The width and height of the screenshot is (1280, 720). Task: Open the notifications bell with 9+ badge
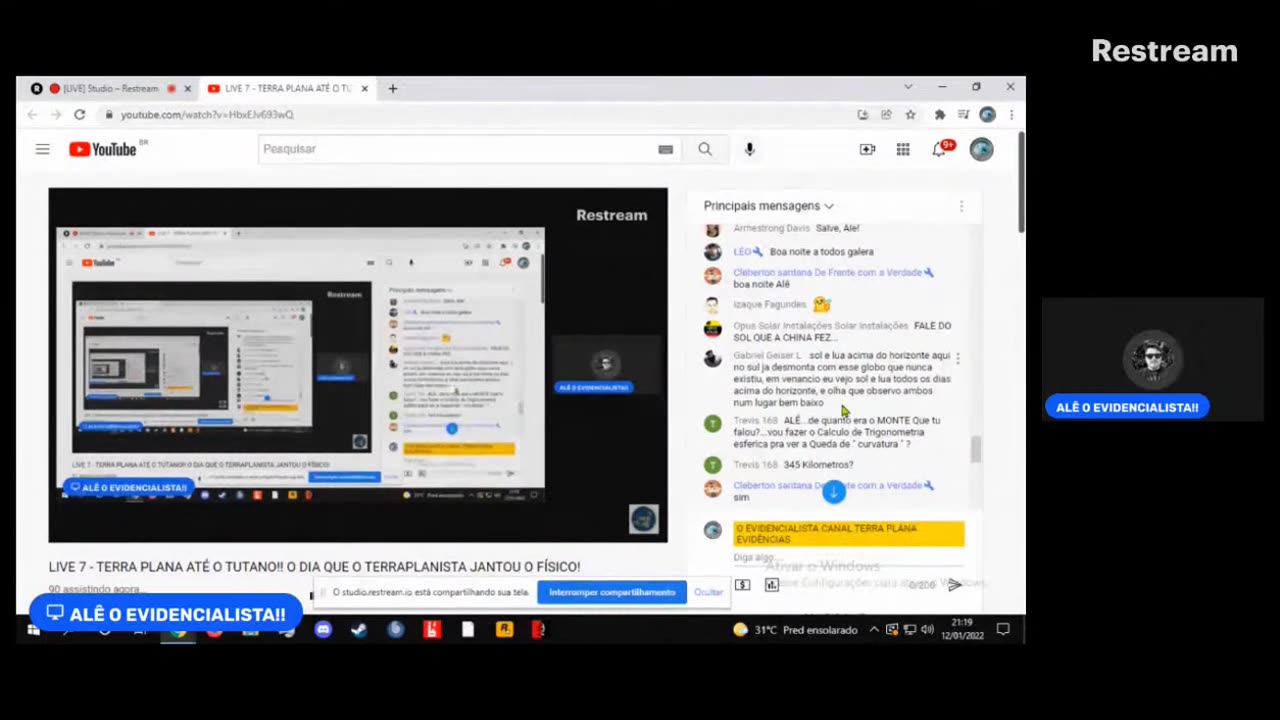tap(941, 149)
